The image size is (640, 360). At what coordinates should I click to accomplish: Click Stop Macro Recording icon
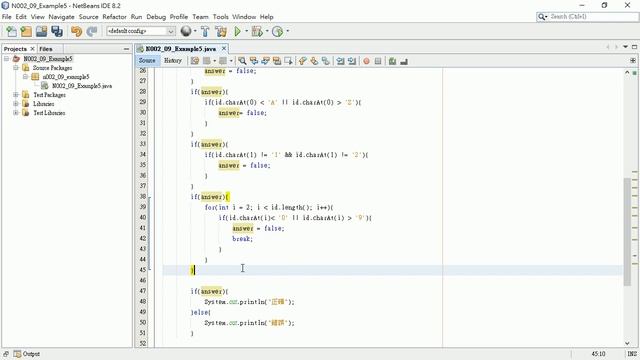(378, 61)
